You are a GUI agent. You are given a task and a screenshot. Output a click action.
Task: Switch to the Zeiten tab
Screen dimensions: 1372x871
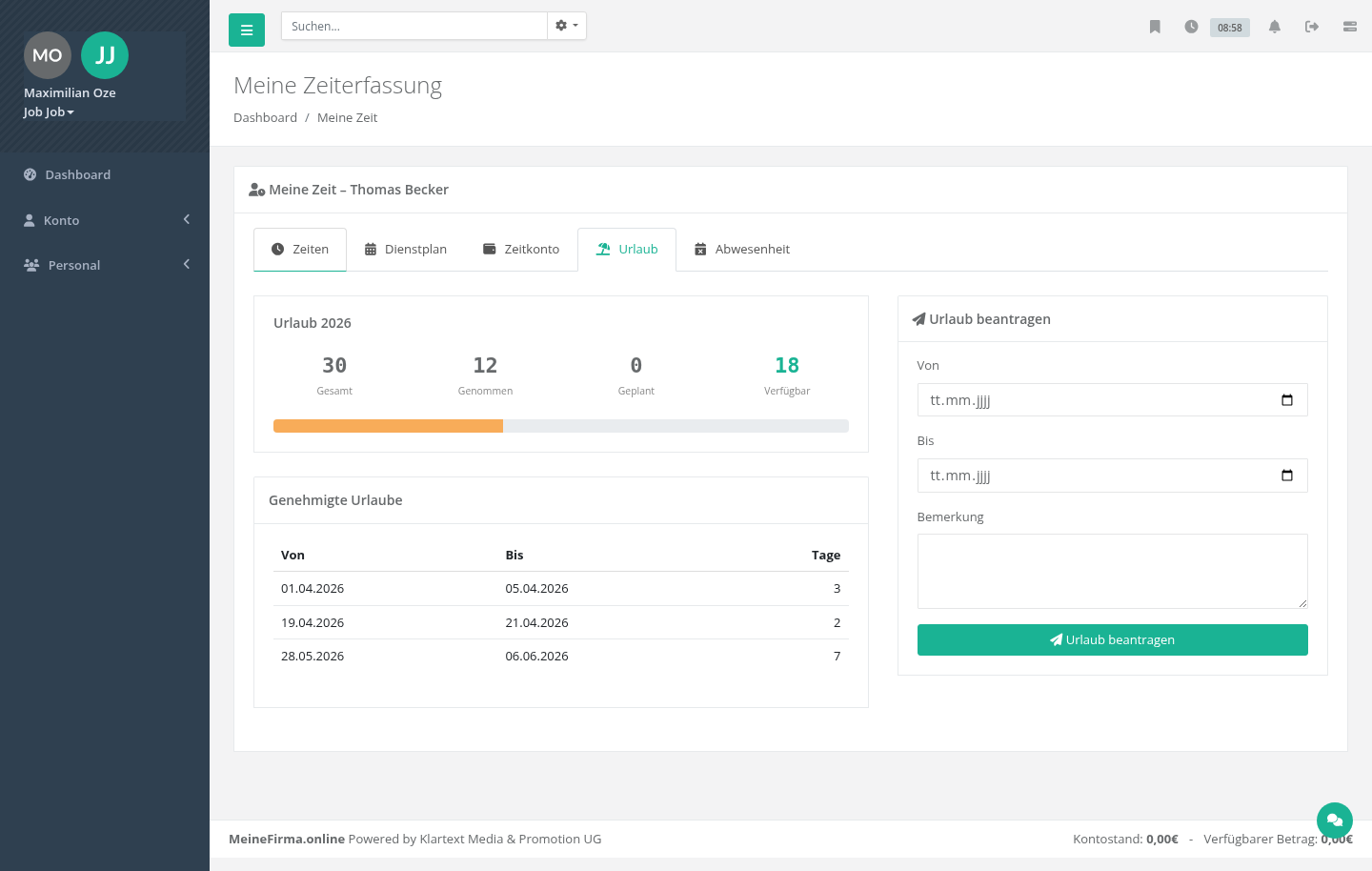click(x=300, y=250)
